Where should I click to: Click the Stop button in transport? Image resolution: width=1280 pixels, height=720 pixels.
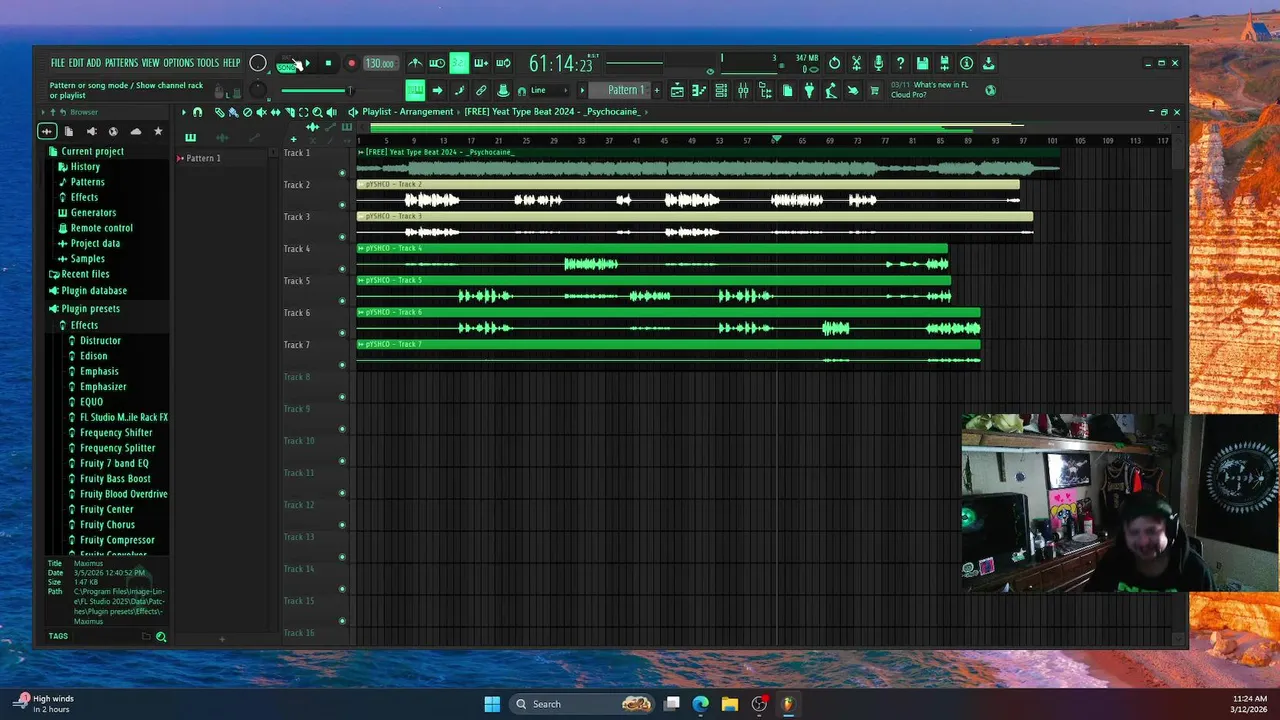coord(328,63)
